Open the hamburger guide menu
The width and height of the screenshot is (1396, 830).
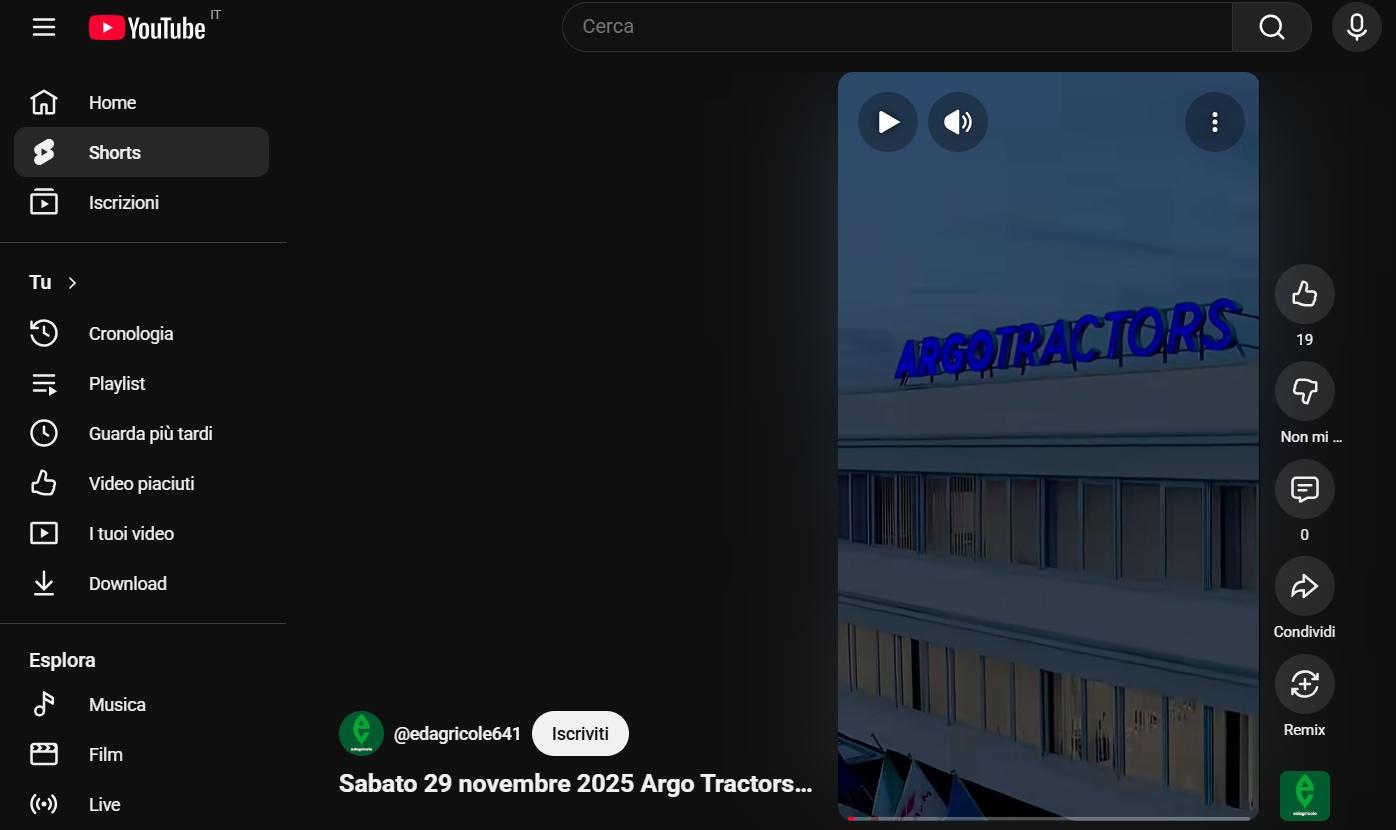tap(44, 27)
